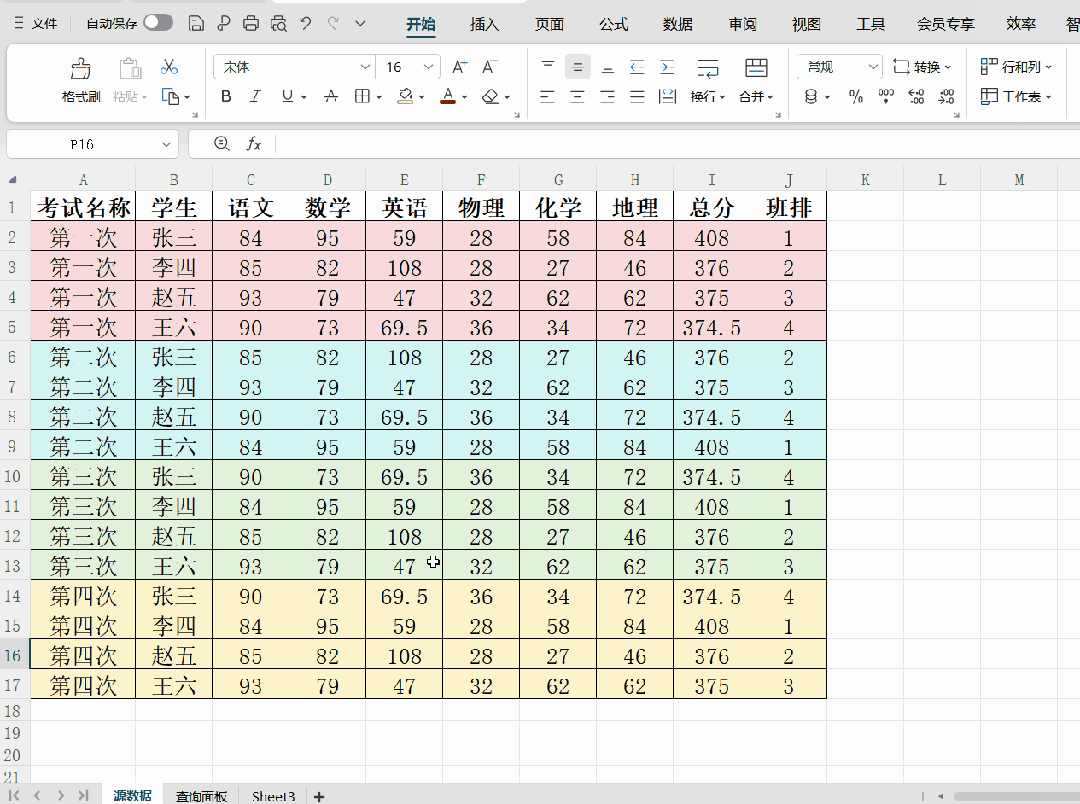Open the font name dropdown

coord(365,67)
